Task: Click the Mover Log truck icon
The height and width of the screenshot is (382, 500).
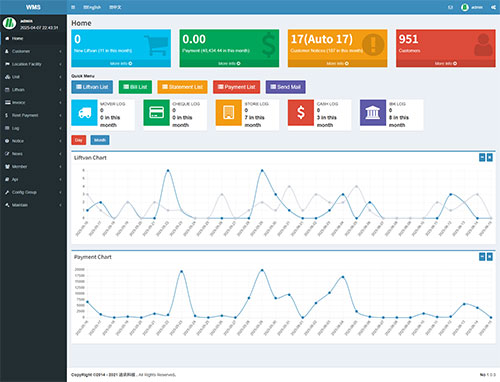Action: coord(84,113)
